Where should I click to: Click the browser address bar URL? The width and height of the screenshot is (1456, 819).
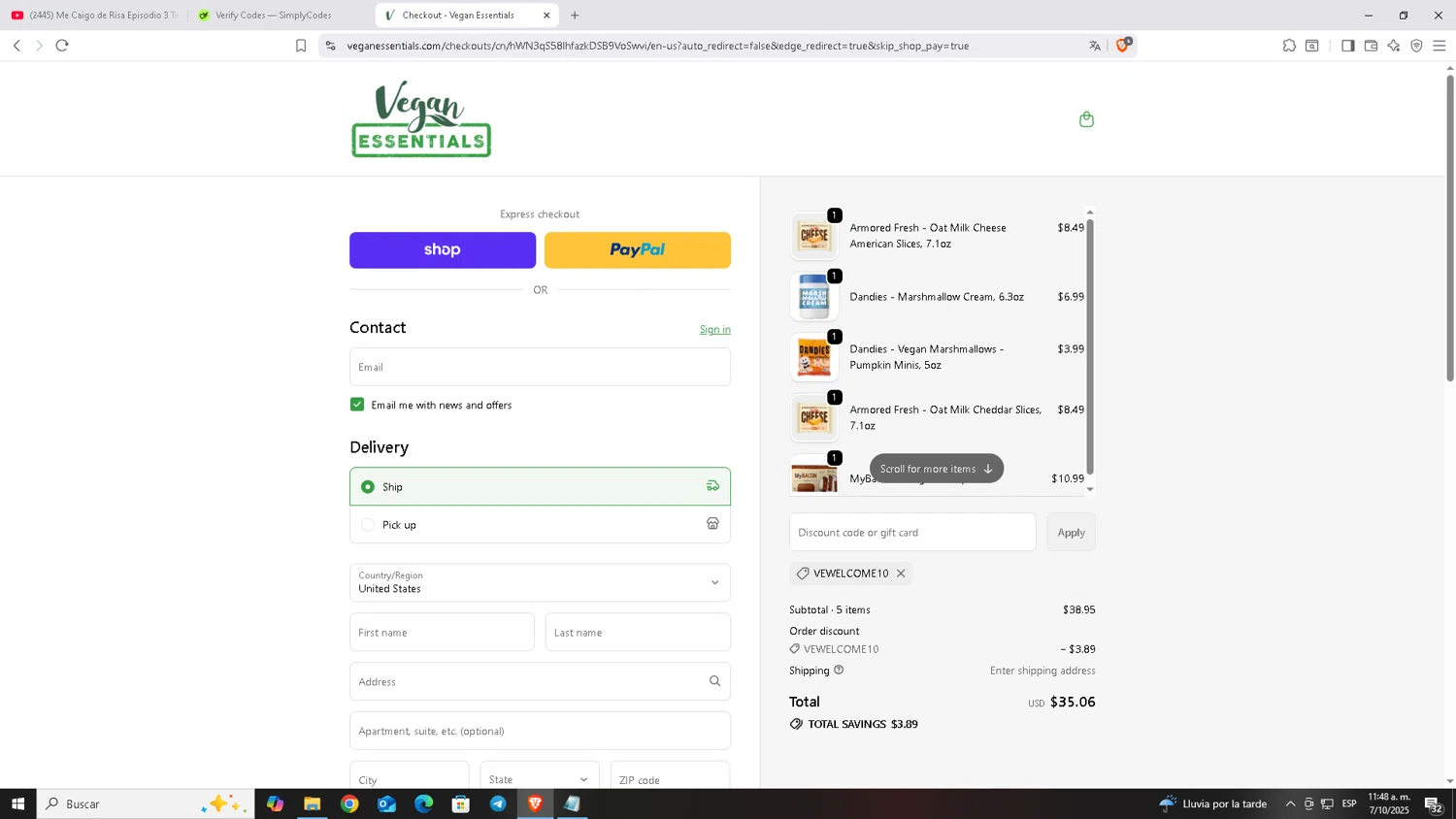click(x=658, y=46)
